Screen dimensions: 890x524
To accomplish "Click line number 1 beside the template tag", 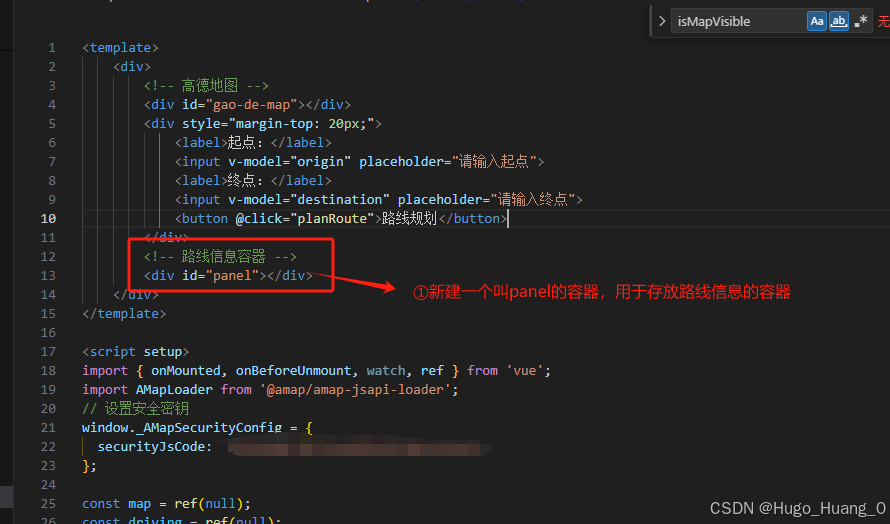I will tap(52, 48).
